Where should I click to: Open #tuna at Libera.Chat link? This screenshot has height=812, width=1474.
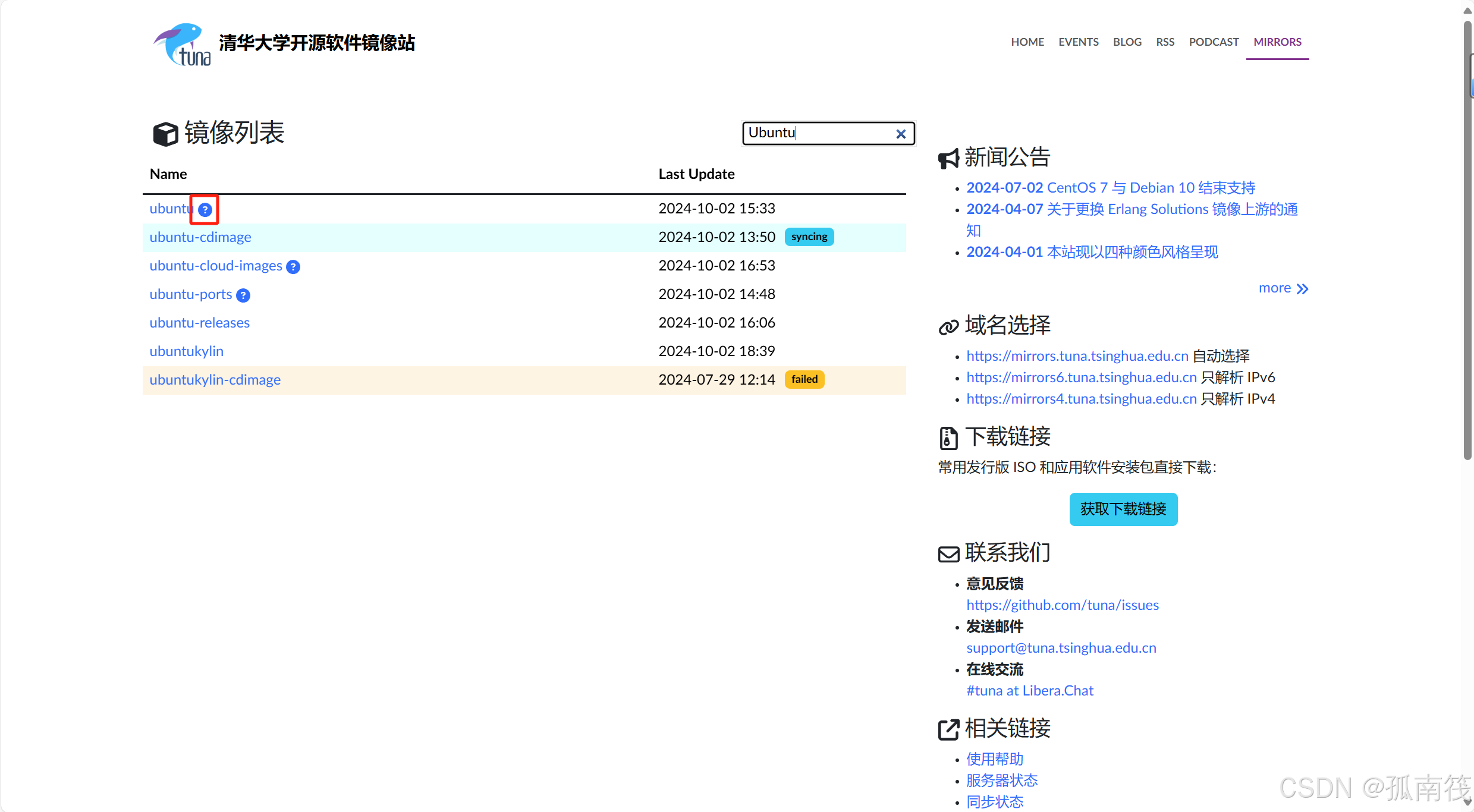1030,691
